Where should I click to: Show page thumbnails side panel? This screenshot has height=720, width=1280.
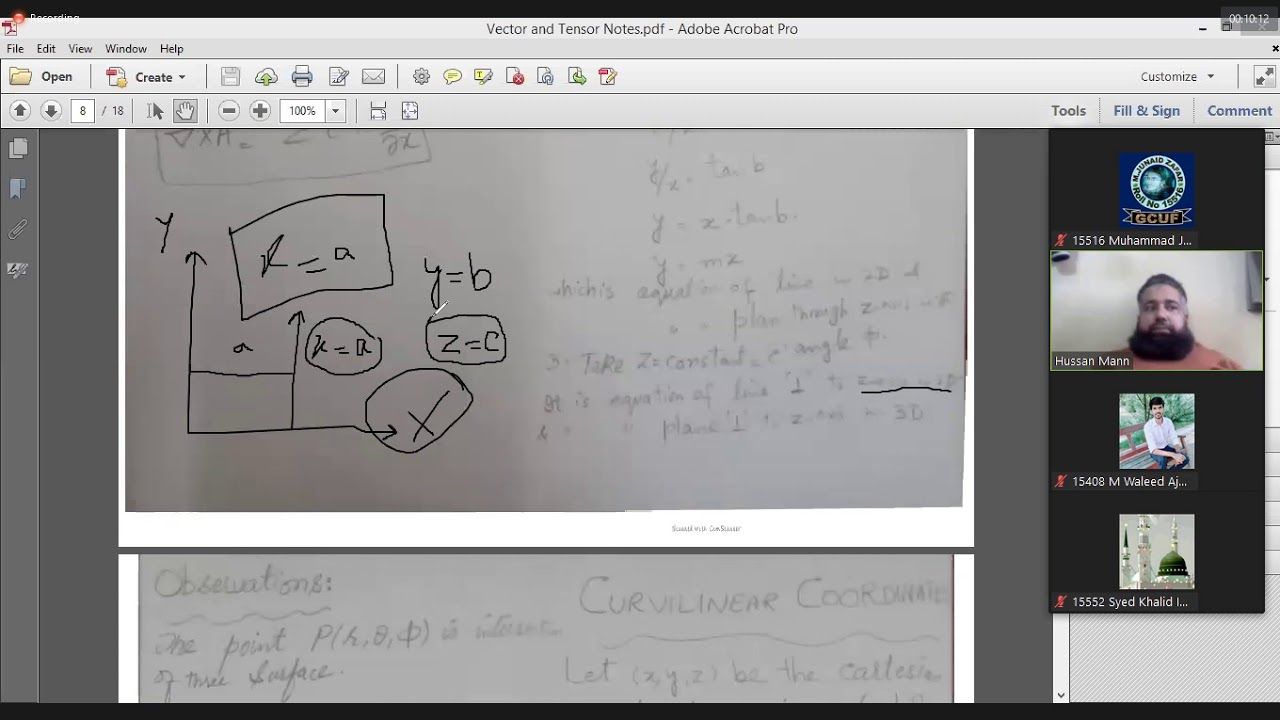click(18, 149)
